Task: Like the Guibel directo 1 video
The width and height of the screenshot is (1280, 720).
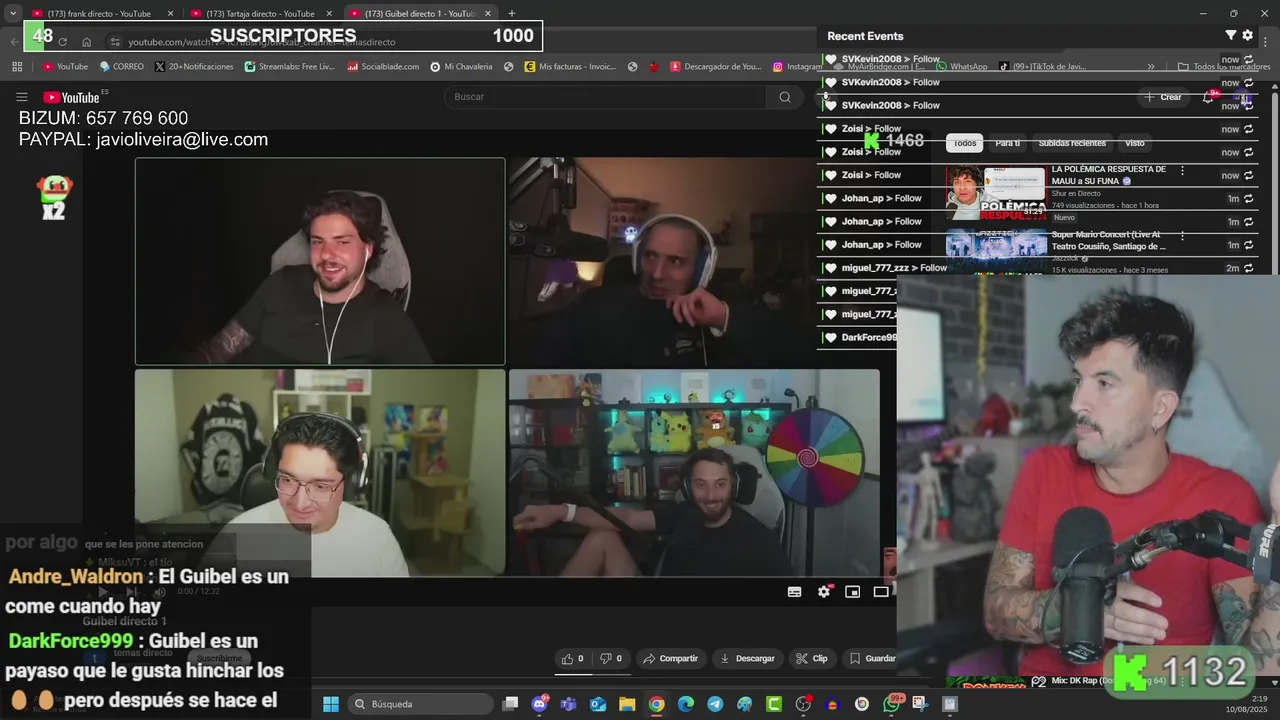Action: coord(572,658)
